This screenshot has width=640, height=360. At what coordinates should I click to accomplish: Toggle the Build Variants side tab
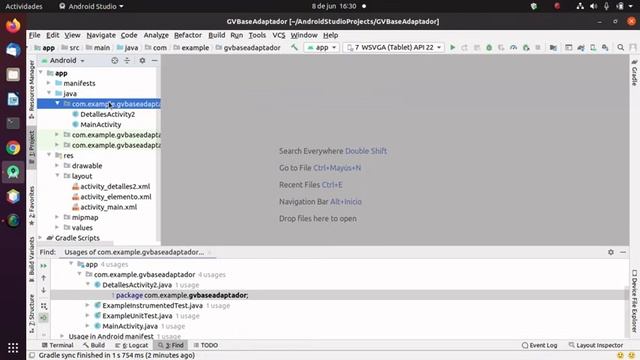(31, 259)
